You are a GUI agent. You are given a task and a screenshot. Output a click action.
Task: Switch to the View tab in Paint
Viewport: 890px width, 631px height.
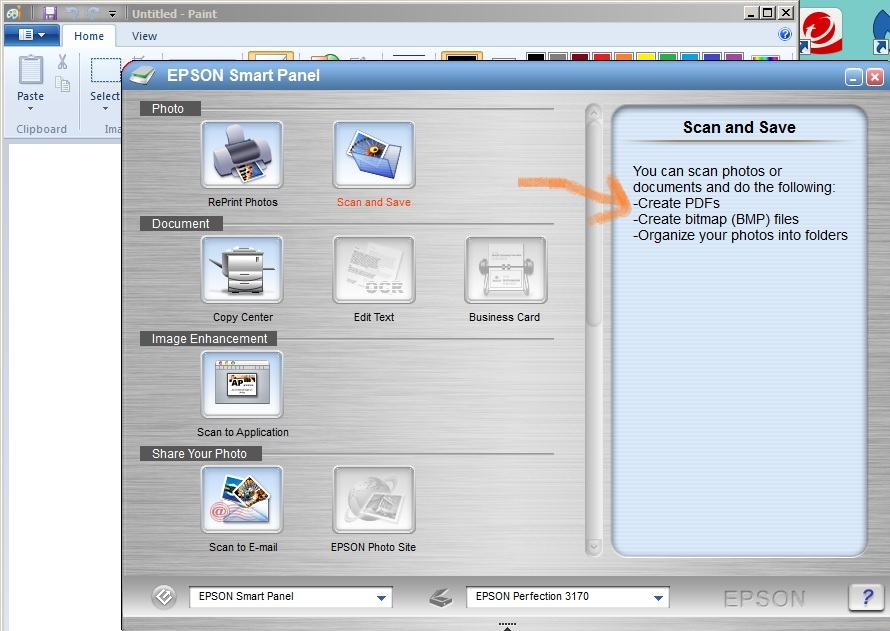tap(144, 36)
